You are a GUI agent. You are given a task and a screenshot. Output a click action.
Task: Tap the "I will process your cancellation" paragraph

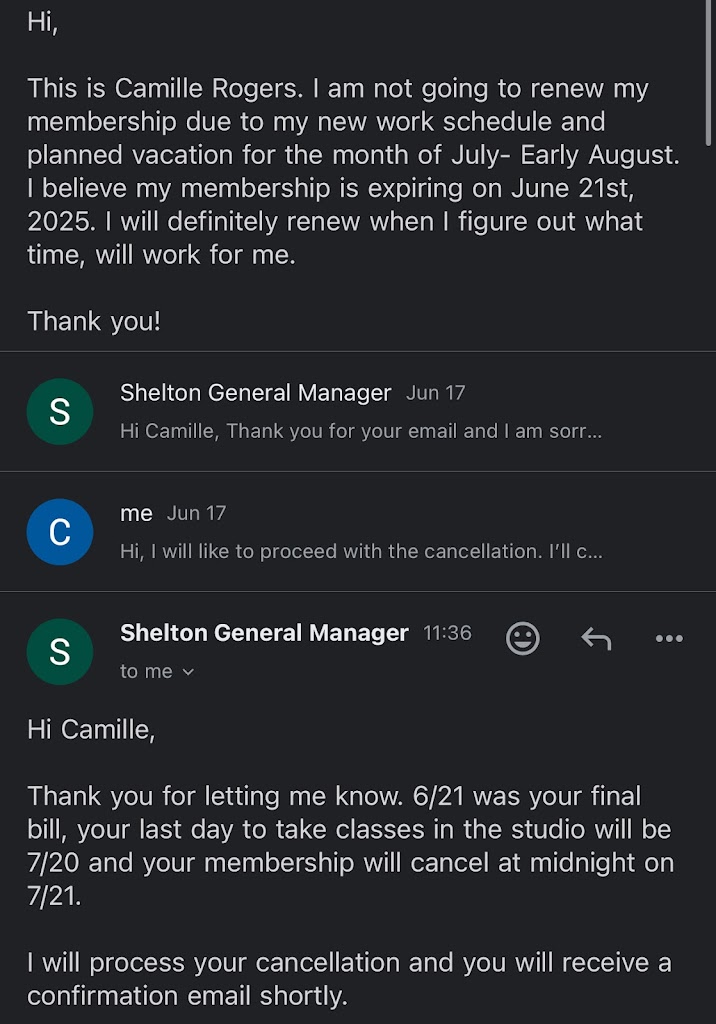[x=348, y=979]
